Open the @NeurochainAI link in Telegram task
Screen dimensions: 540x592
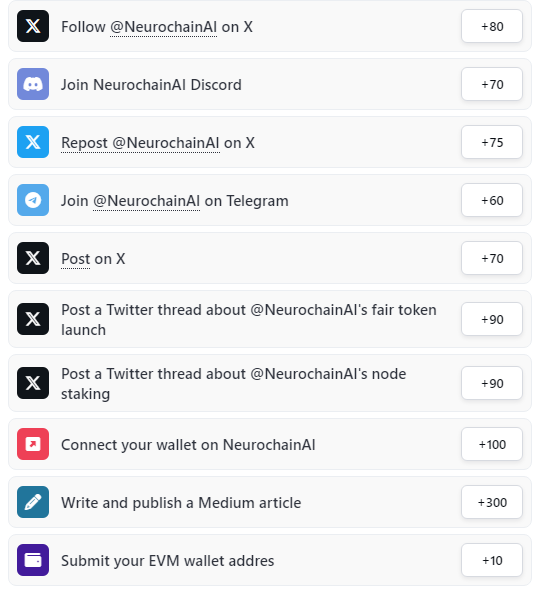[x=147, y=201]
